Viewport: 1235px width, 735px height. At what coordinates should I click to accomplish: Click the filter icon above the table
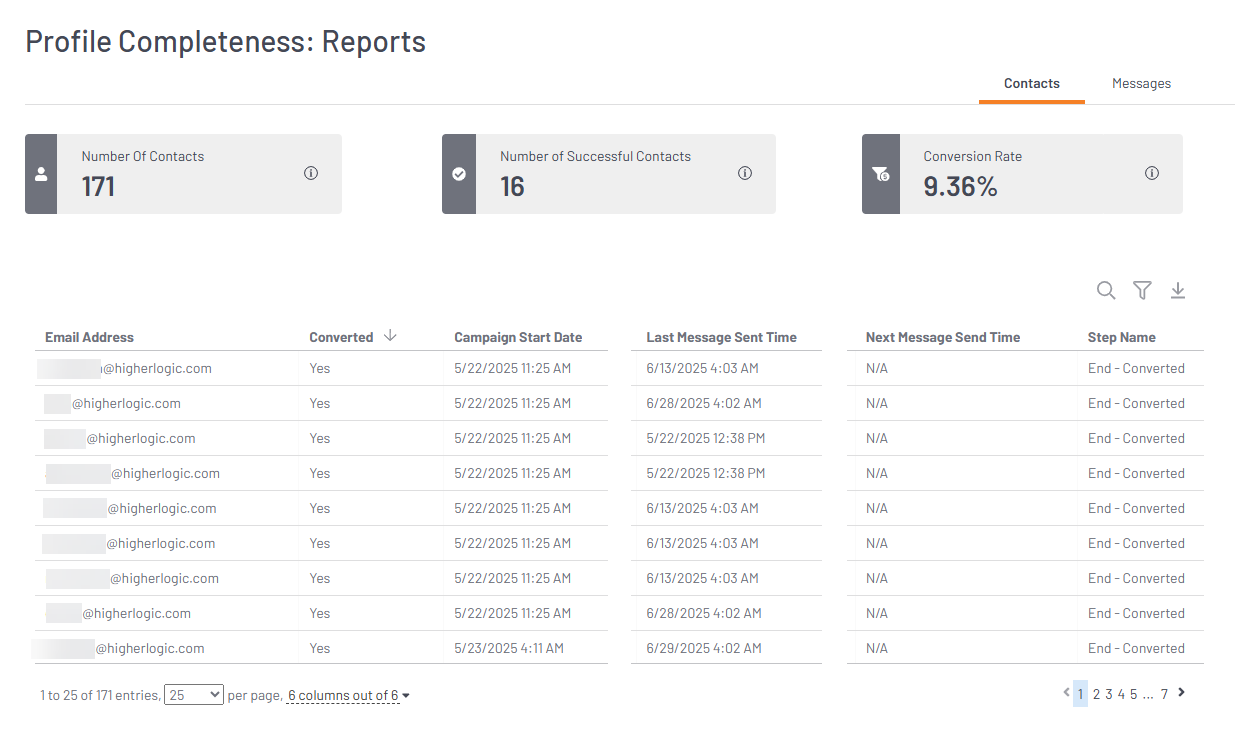pyautogui.click(x=1142, y=290)
